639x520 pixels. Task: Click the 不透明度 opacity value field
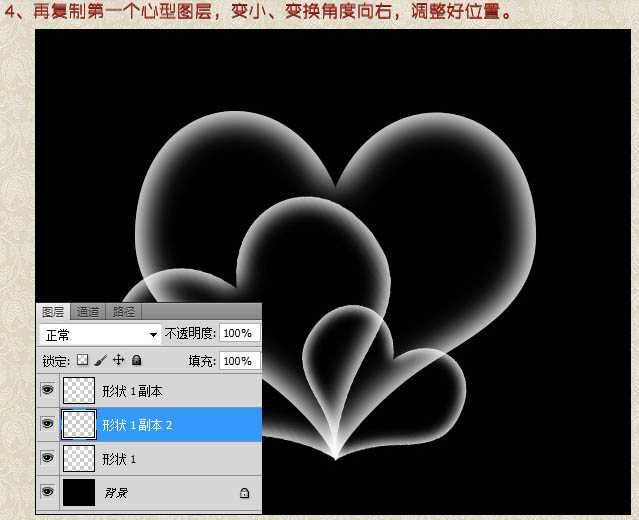(238, 333)
